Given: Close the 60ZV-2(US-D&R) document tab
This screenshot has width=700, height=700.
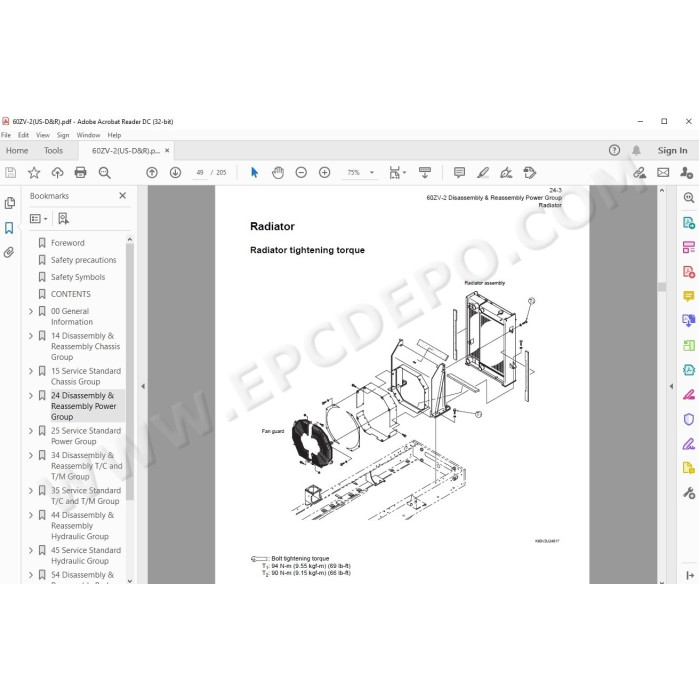Looking at the screenshot, I should 167,150.
